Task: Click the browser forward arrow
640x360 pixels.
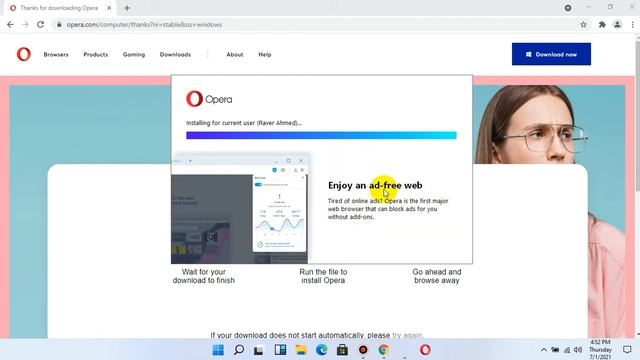Action: click(x=25, y=24)
